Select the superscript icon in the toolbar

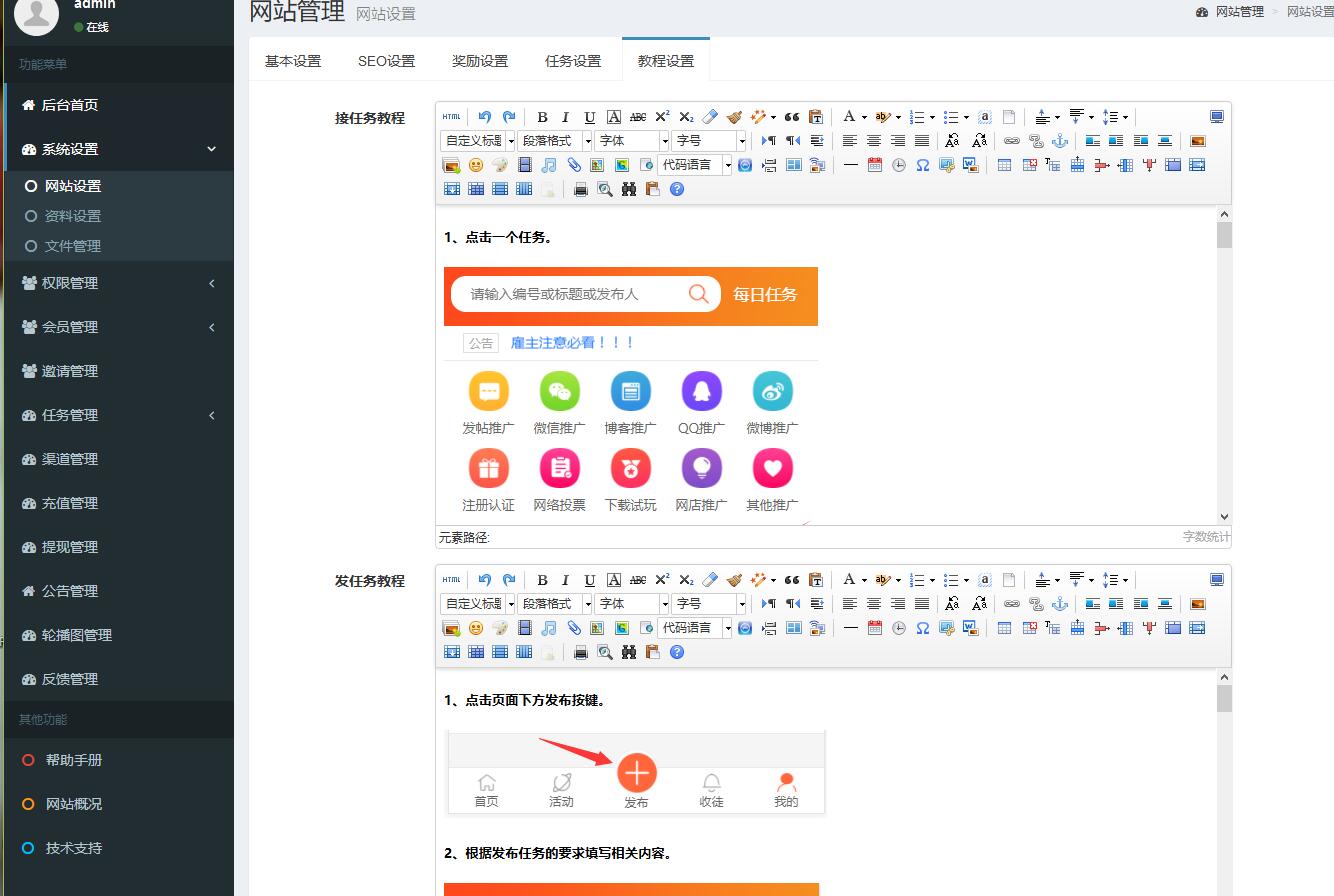pyautogui.click(x=662, y=117)
